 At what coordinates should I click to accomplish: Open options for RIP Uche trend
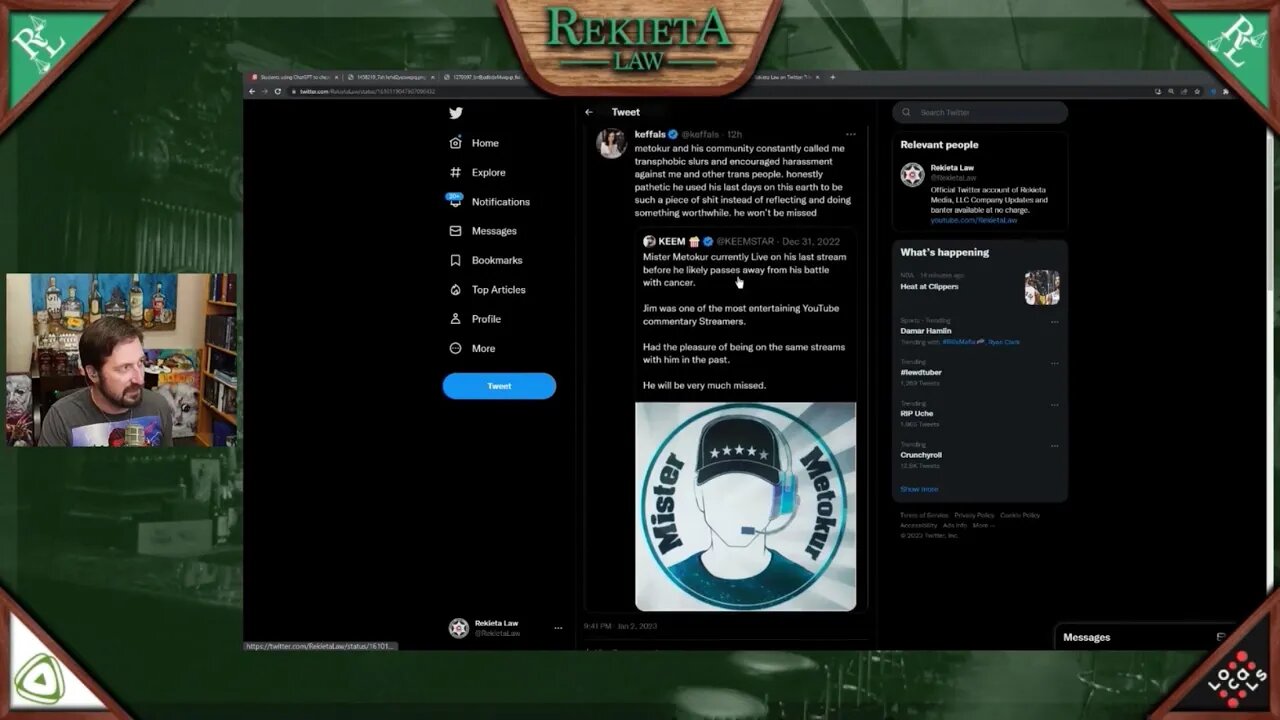1054,404
